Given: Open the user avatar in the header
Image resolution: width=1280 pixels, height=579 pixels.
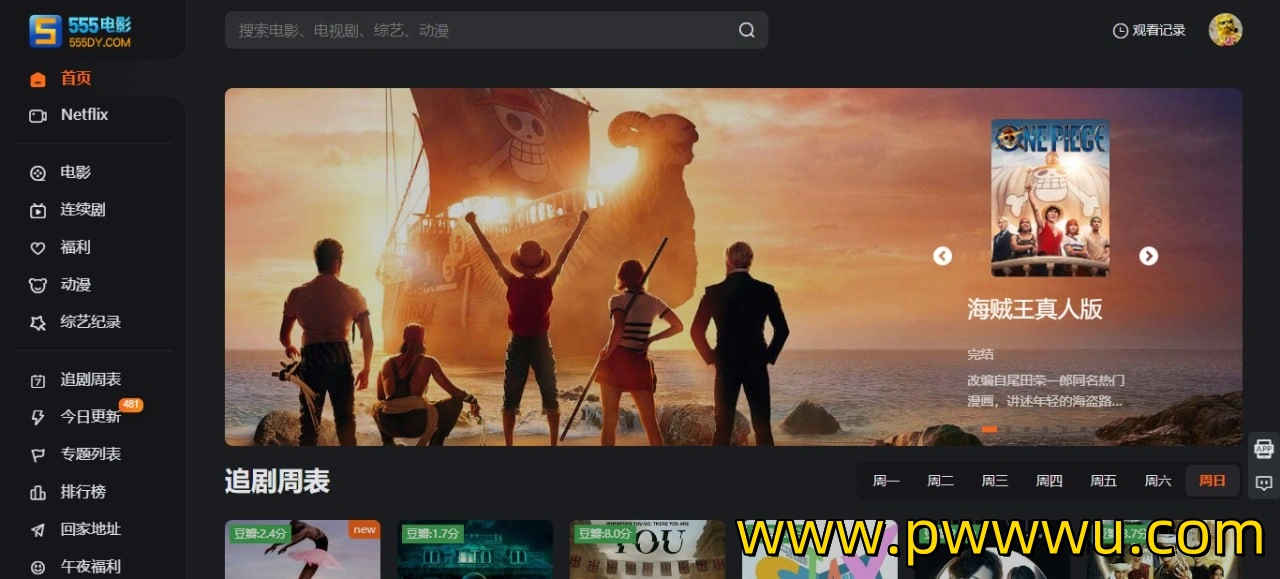Looking at the screenshot, I should [x=1225, y=30].
